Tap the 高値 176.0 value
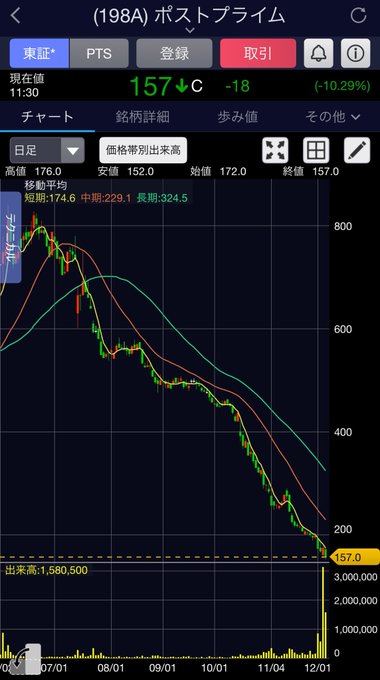This screenshot has height=680, width=380. pyautogui.click(x=33, y=171)
